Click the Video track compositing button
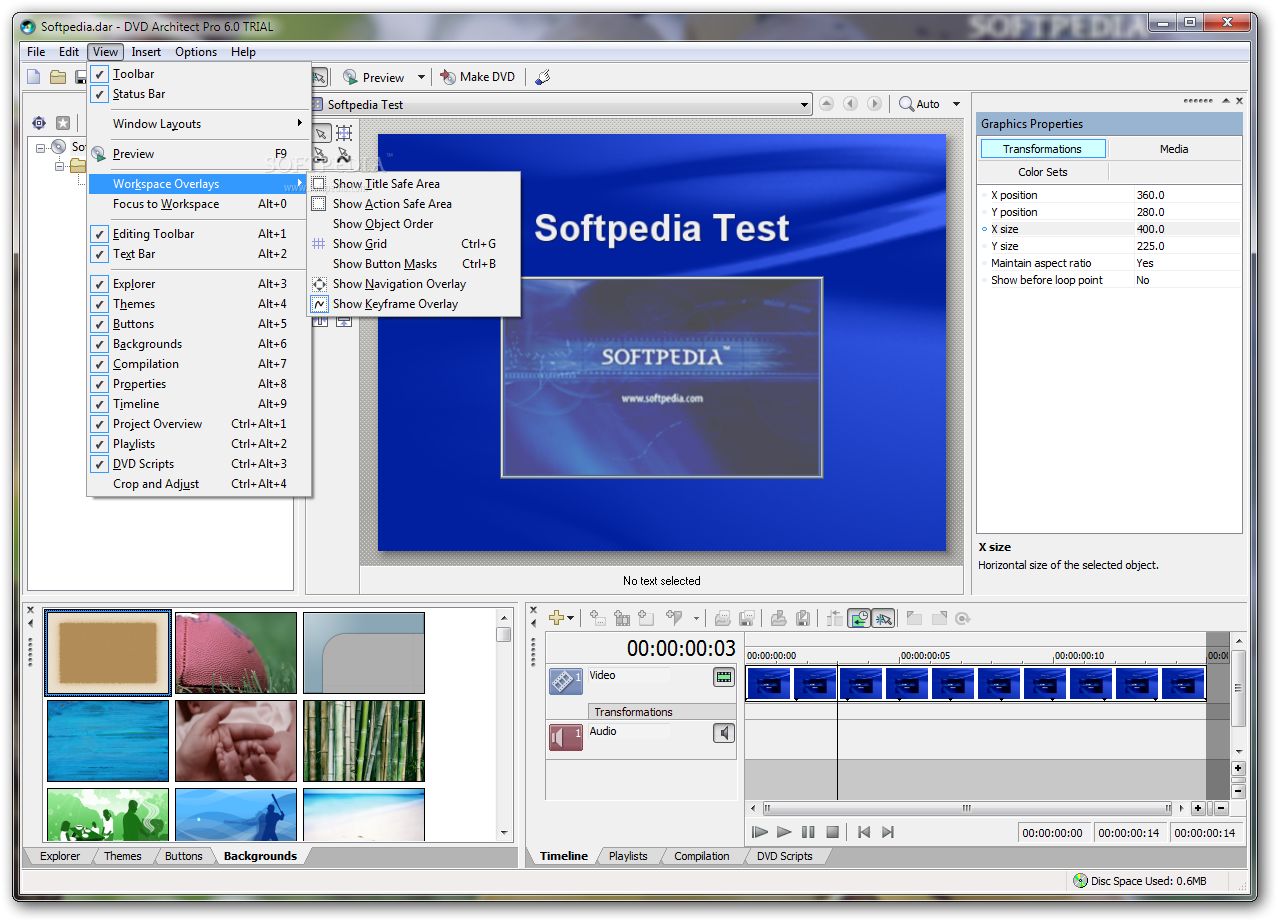 pyautogui.click(x=723, y=677)
